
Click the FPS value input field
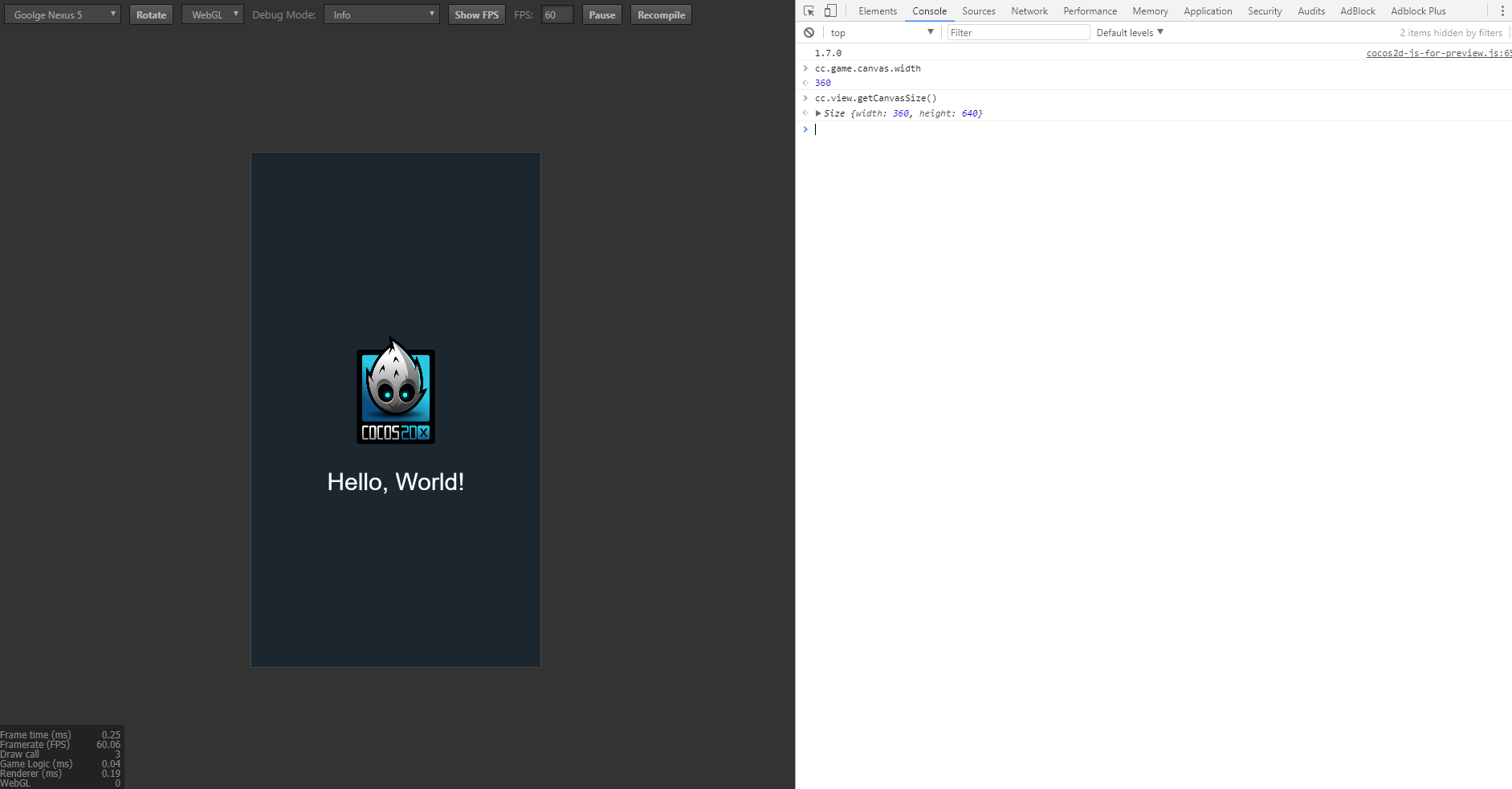point(557,14)
